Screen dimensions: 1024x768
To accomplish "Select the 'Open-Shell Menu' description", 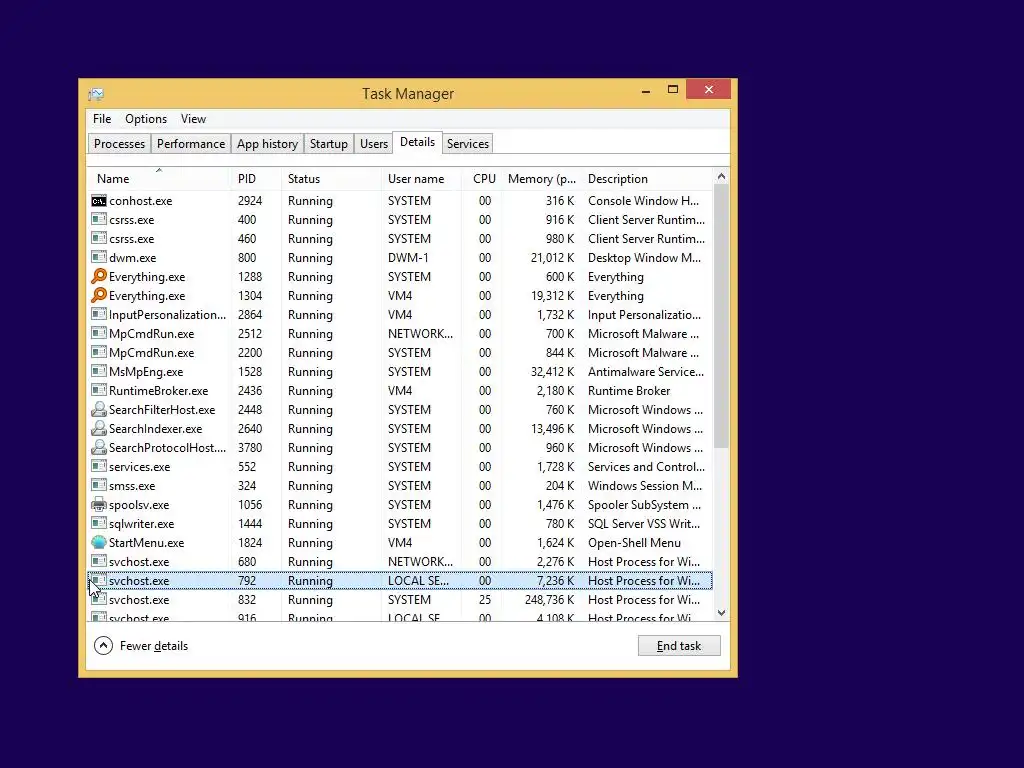I will [x=634, y=542].
